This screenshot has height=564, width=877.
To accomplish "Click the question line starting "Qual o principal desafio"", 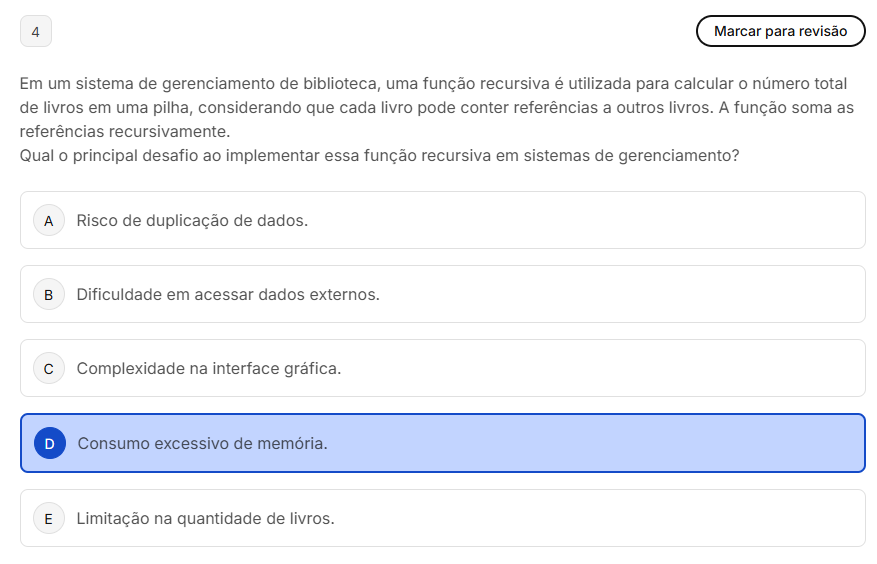I will (379, 156).
